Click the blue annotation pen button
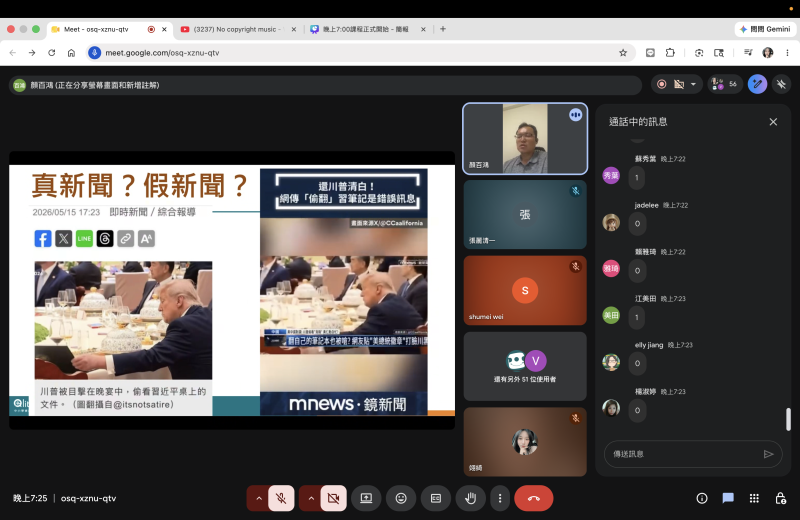The image size is (800, 520). pos(758,84)
